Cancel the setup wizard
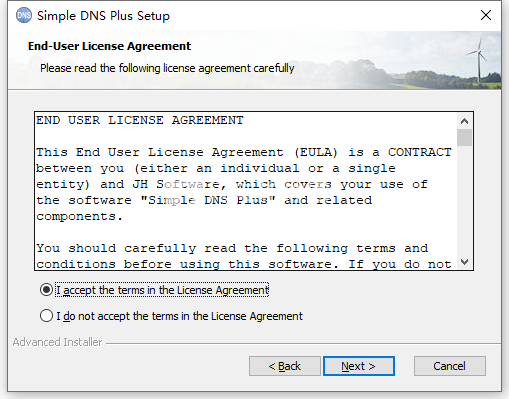Viewport: 509px width, 399px height. 450,366
